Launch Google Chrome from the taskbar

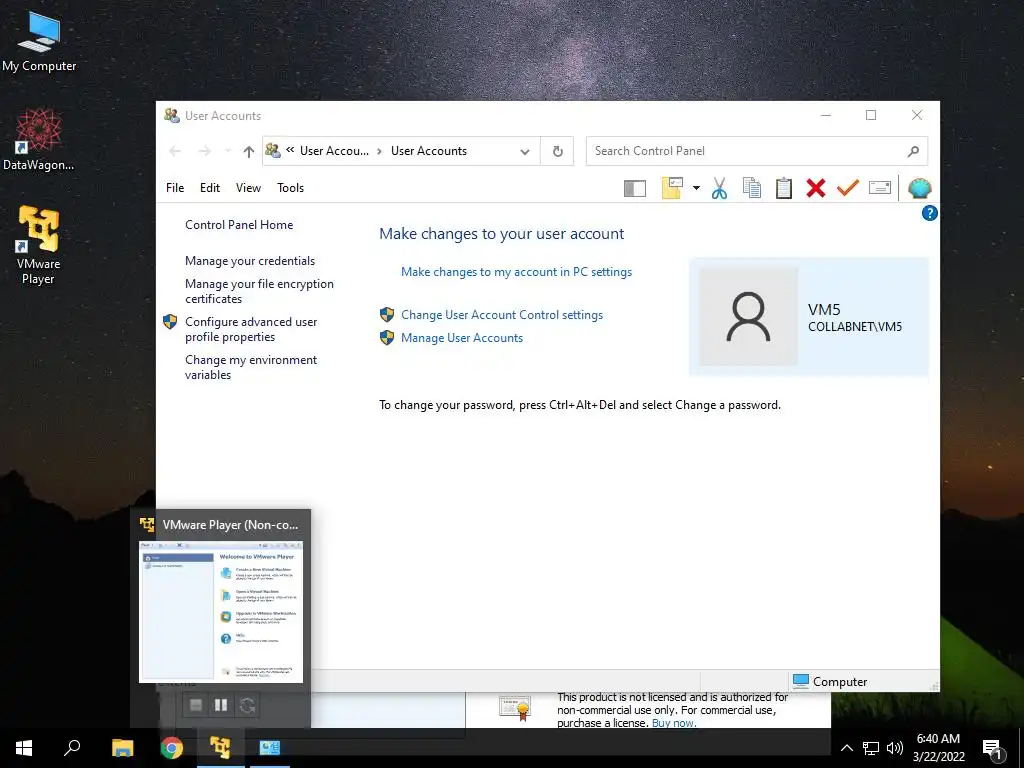(172, 748)
